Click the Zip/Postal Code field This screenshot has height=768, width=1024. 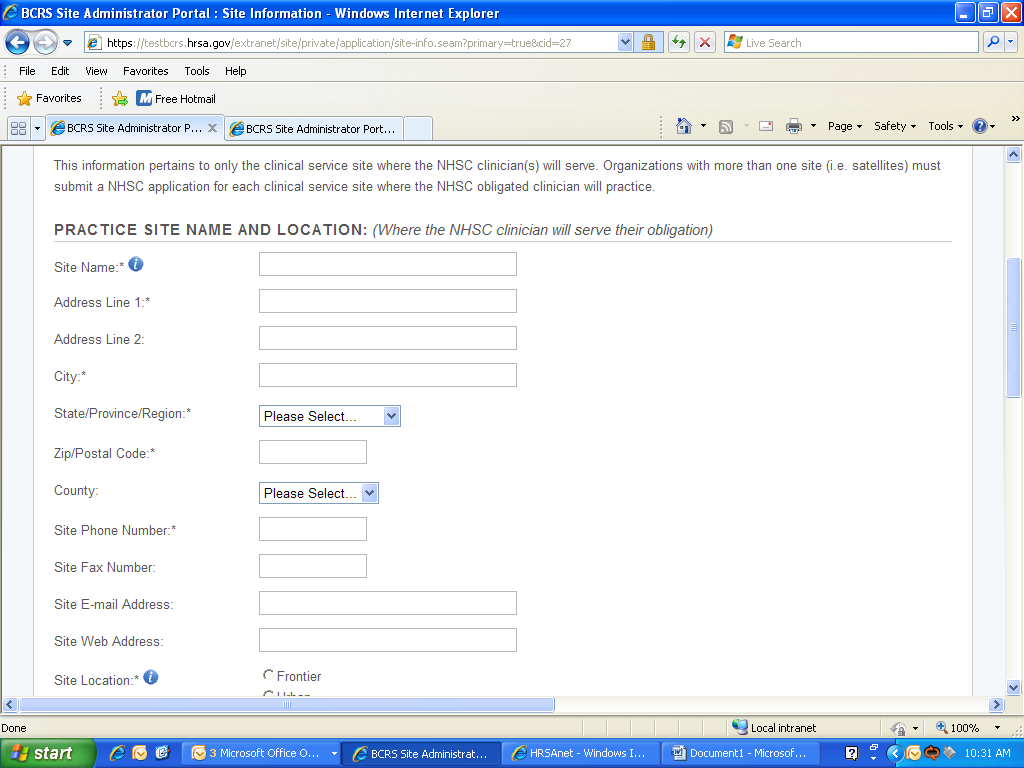coord(313,452)
